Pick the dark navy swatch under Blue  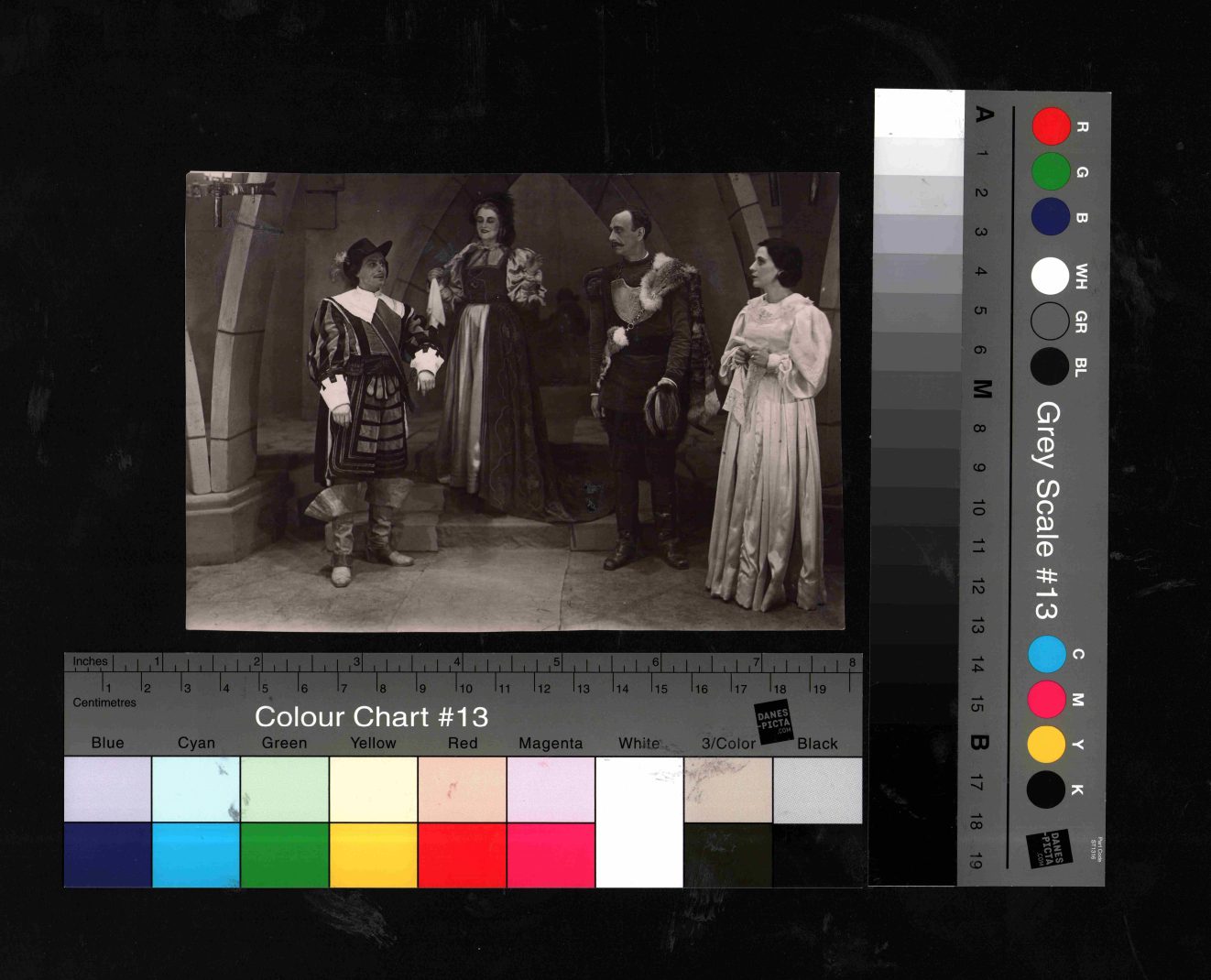pos(107,855)
